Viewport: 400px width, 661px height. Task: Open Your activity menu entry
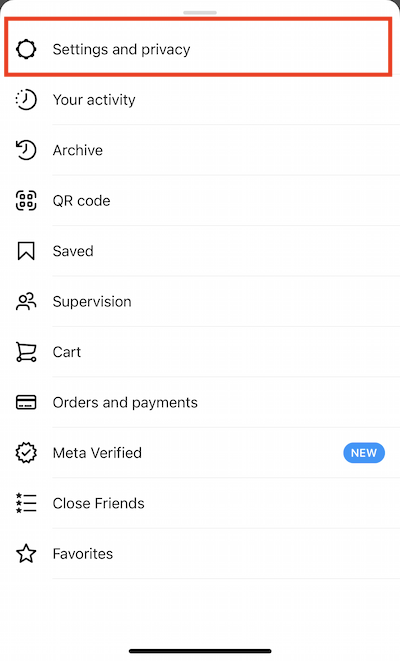tap(200, 100)
